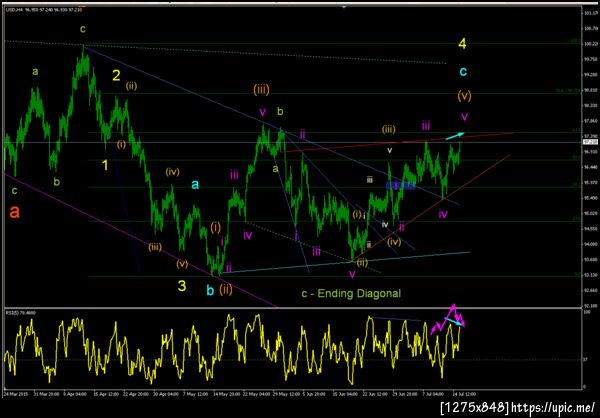Click the yellow '3' wave label
The height and width of the screenshot is (418, 600).
[x=182, y=286]
